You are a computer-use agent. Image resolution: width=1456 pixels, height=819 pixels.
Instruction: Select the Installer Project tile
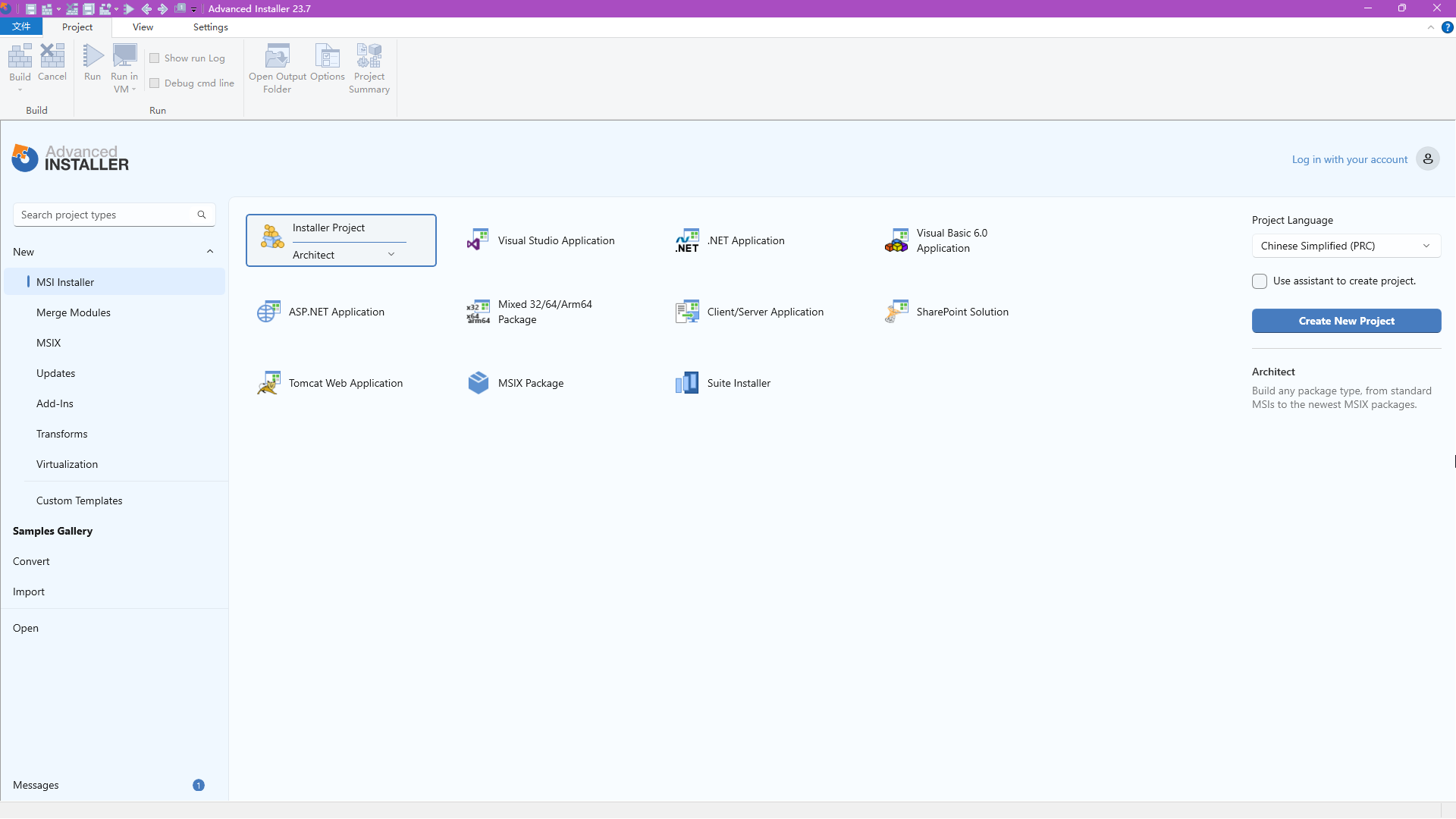[341, 240]
